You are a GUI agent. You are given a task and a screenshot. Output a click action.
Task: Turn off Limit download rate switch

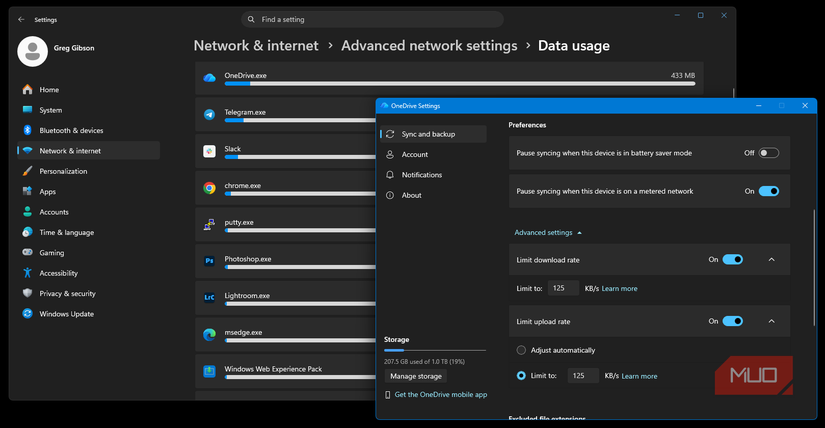(x=732, y=260)
